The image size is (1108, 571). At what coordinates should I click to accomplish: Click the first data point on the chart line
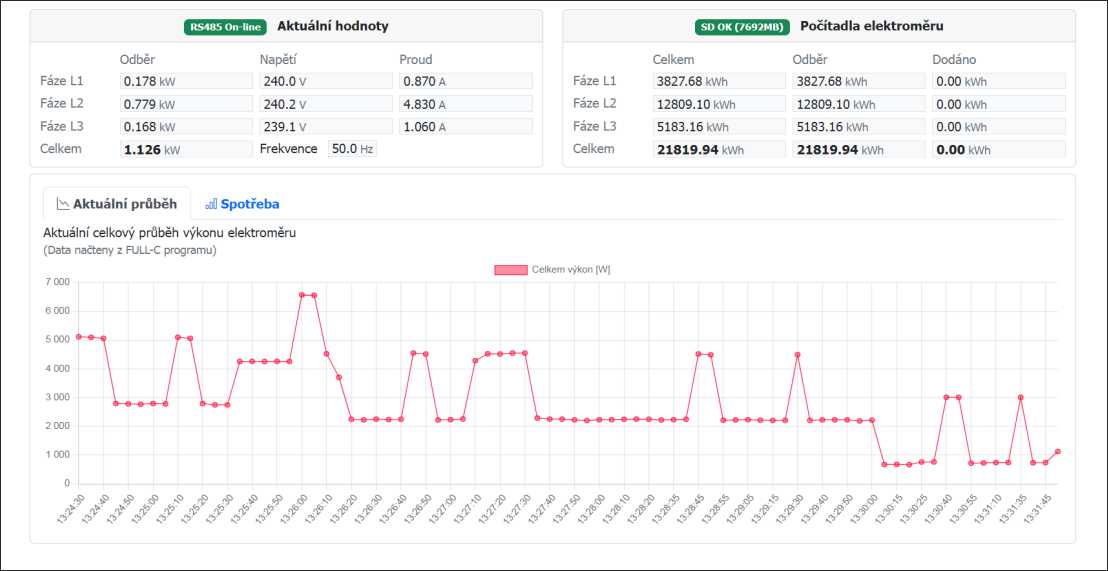pos(79,336)
